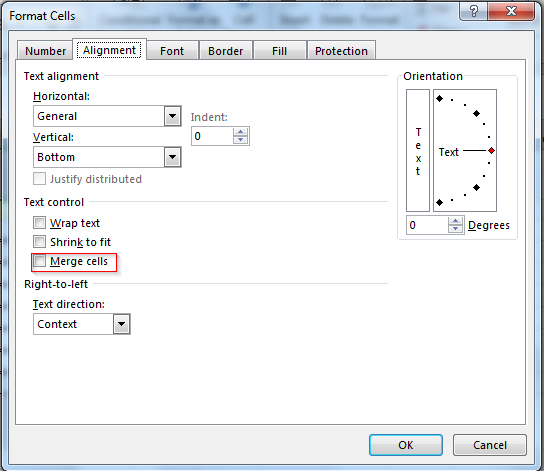Screen dimensions: 544x471
Task: Open the Border tab
Action: point(226,51)
